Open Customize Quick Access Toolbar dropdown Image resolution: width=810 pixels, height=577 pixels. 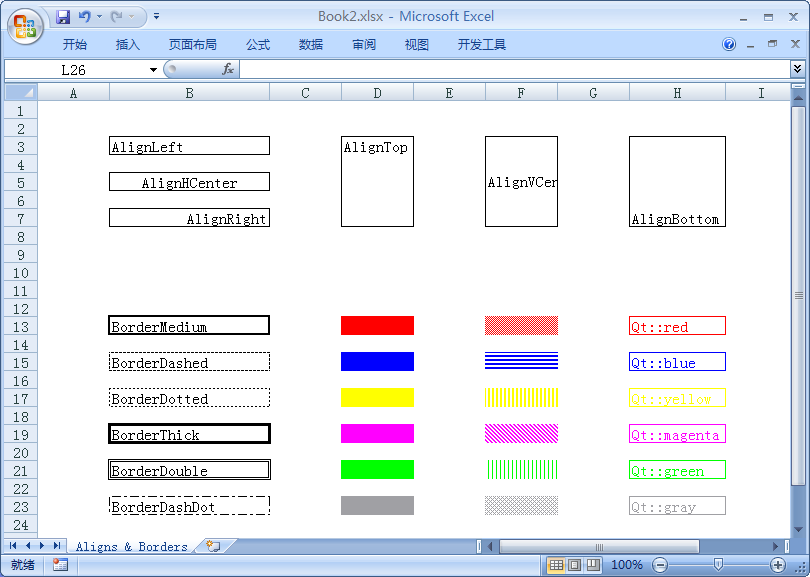[x=156, y=17]
